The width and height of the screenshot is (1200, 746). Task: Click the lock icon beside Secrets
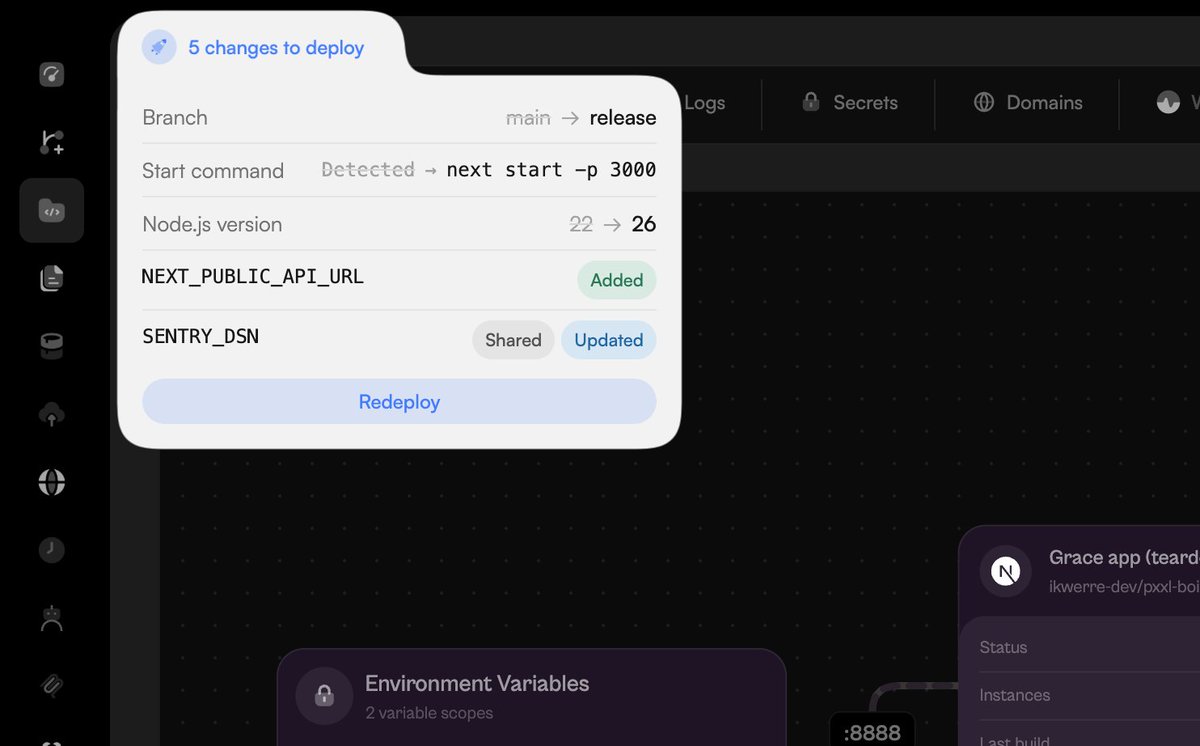tap(811, 102)
